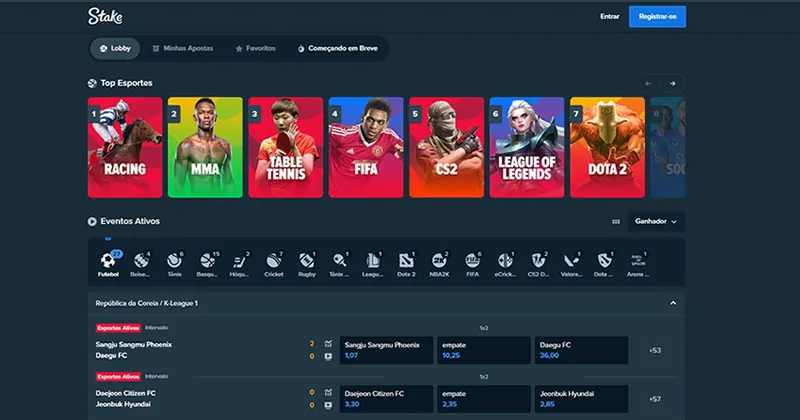Open statistics icon for Daejeon Citizen FC match

[328, 392]
